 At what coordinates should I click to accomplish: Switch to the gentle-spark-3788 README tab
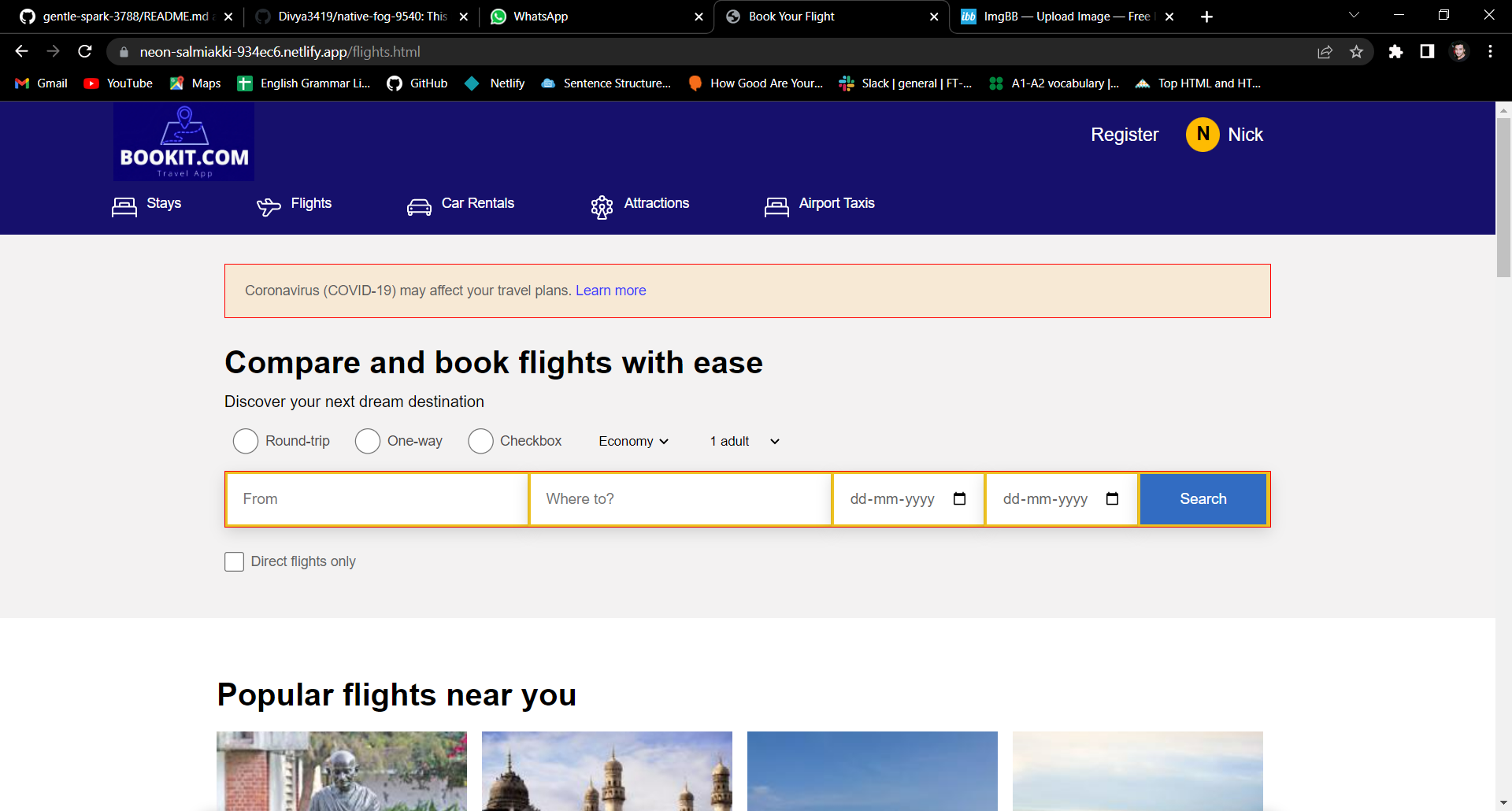coord(126,17)
